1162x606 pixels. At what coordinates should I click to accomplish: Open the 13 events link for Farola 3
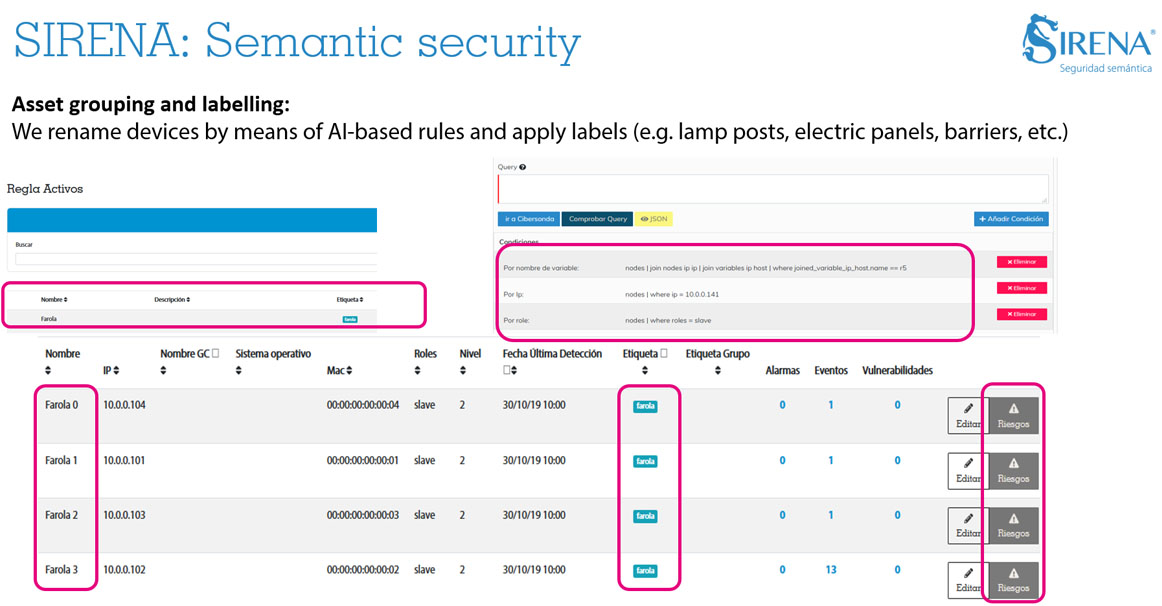[x=830, y=570]
